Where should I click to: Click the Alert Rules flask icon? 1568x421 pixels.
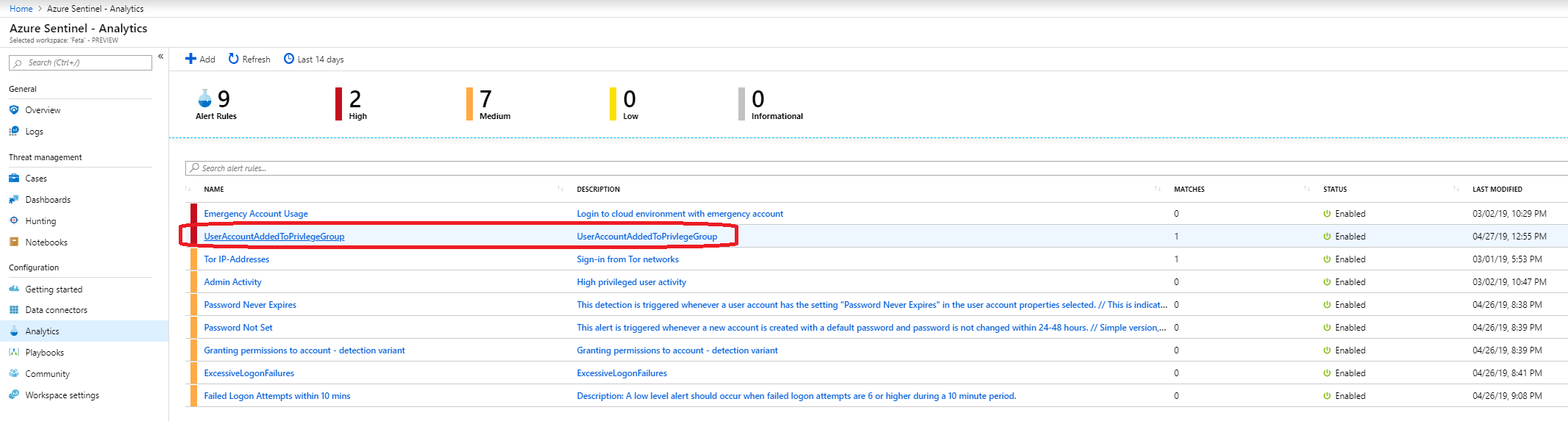pyautogui.click(x=204, y=98)
